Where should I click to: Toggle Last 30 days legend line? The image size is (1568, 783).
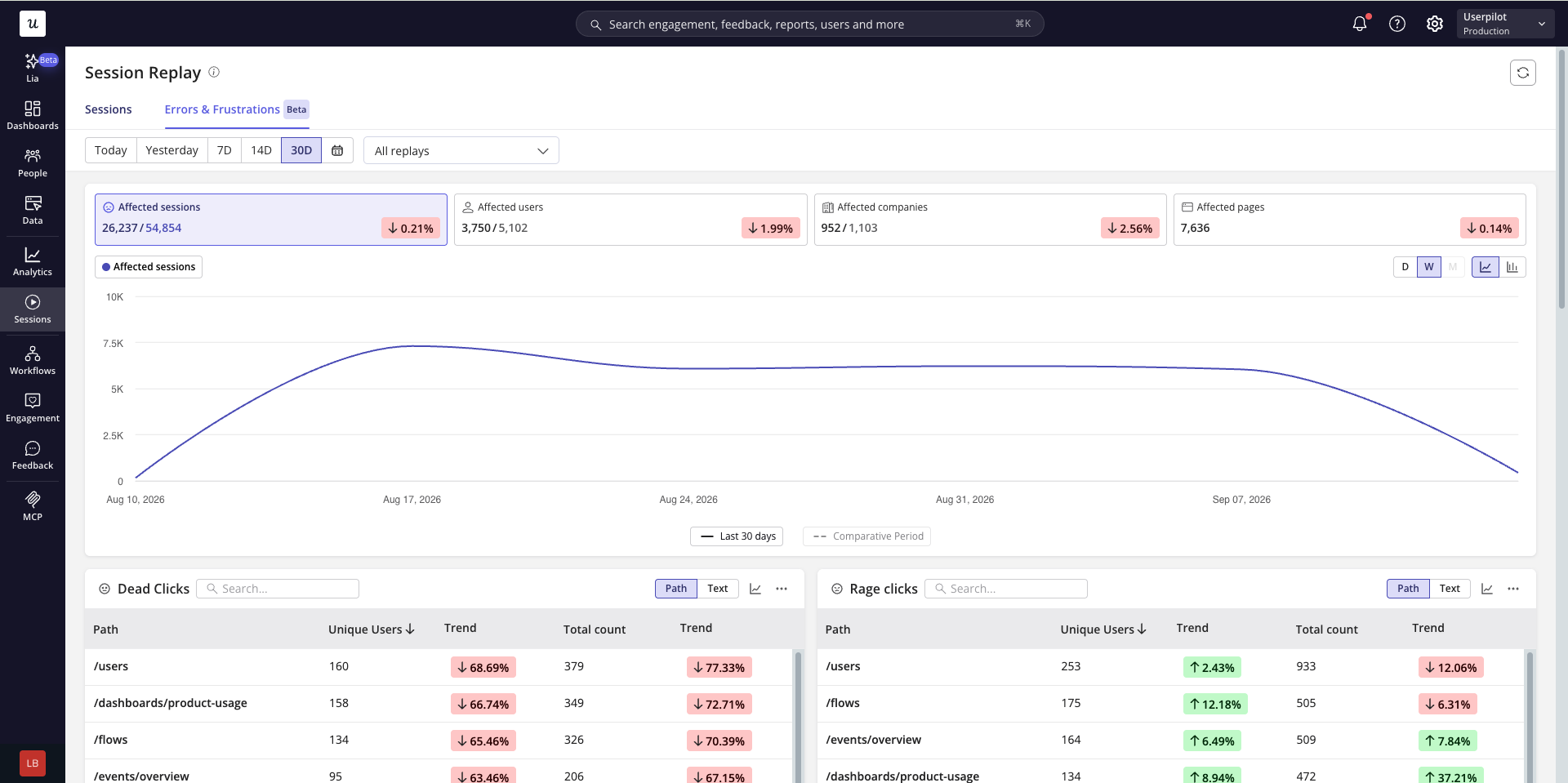737,536
